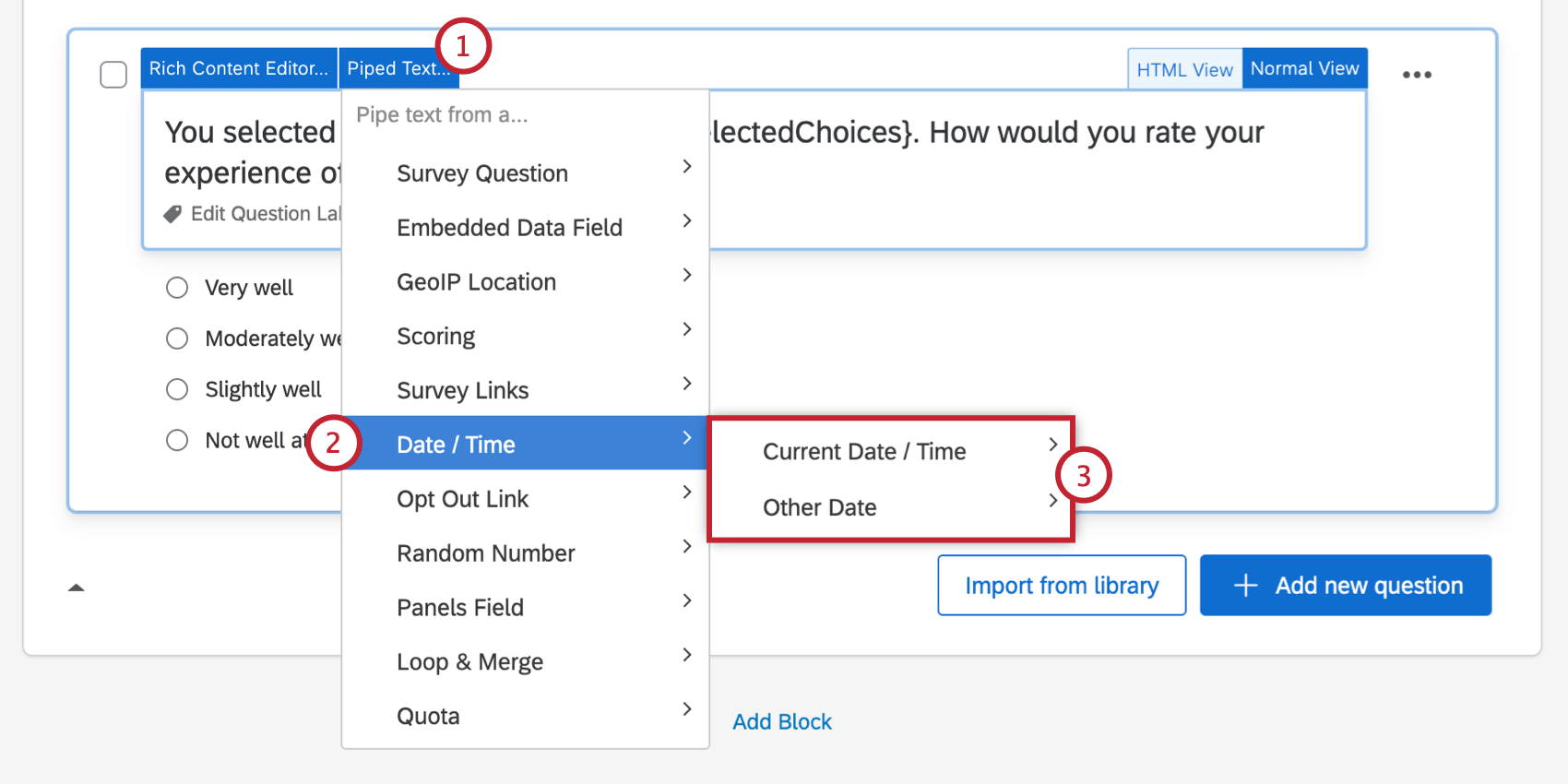Collapse the block using the small arrow
This screenshot has height=784, width=1568.
point(77,587)
